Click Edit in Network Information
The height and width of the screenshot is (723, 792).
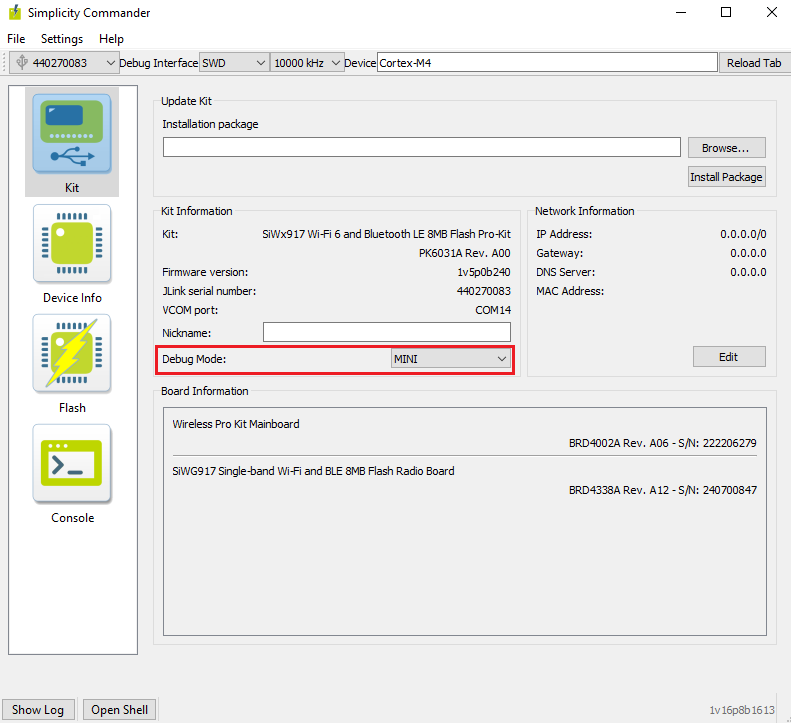(x=729, y=357)
